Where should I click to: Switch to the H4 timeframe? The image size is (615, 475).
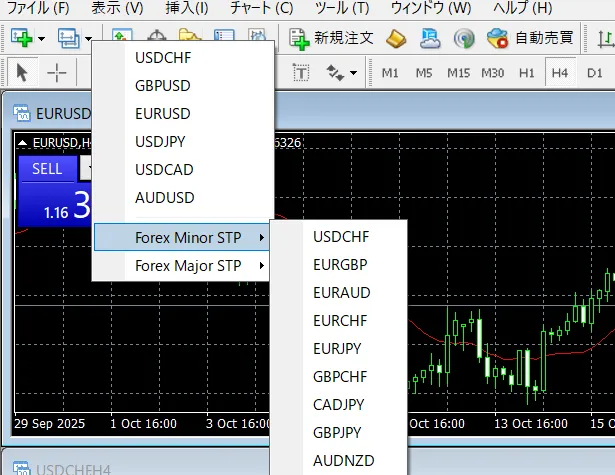pos(560,72)
